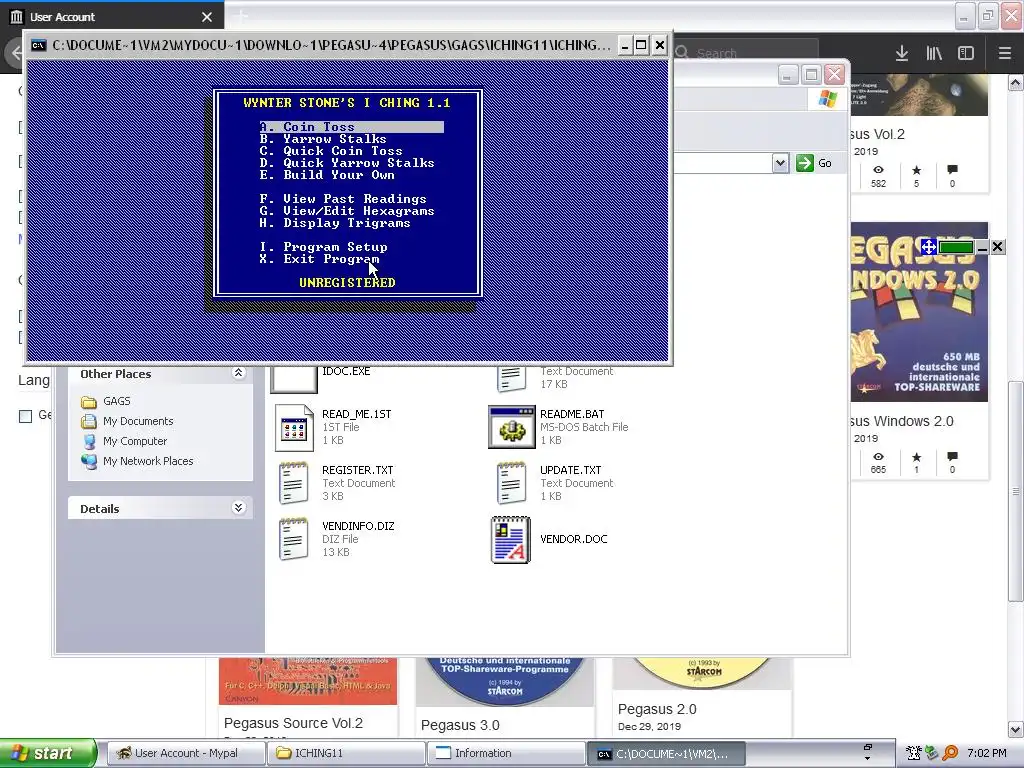This screenshot has width=1024, height=768.
Task: Click the orange search tray icon
Action: (x=950, y=753)
